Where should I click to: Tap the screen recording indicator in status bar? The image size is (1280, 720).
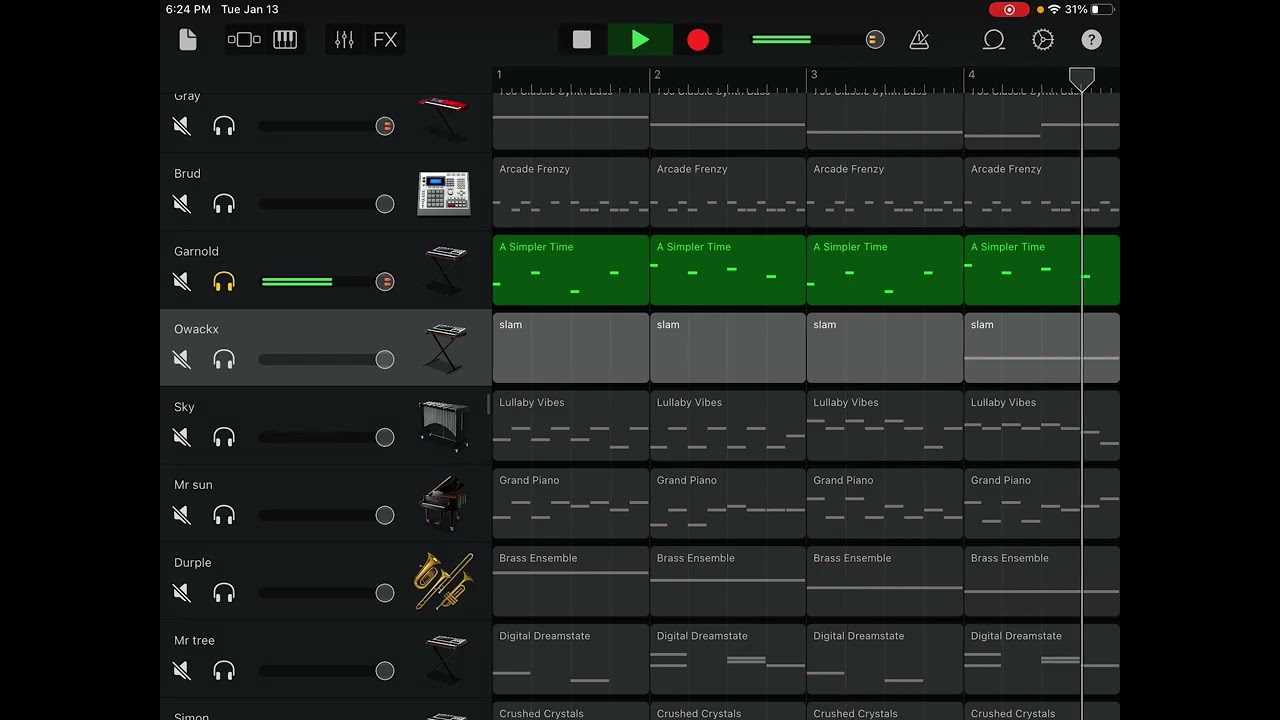[1009, 9]
